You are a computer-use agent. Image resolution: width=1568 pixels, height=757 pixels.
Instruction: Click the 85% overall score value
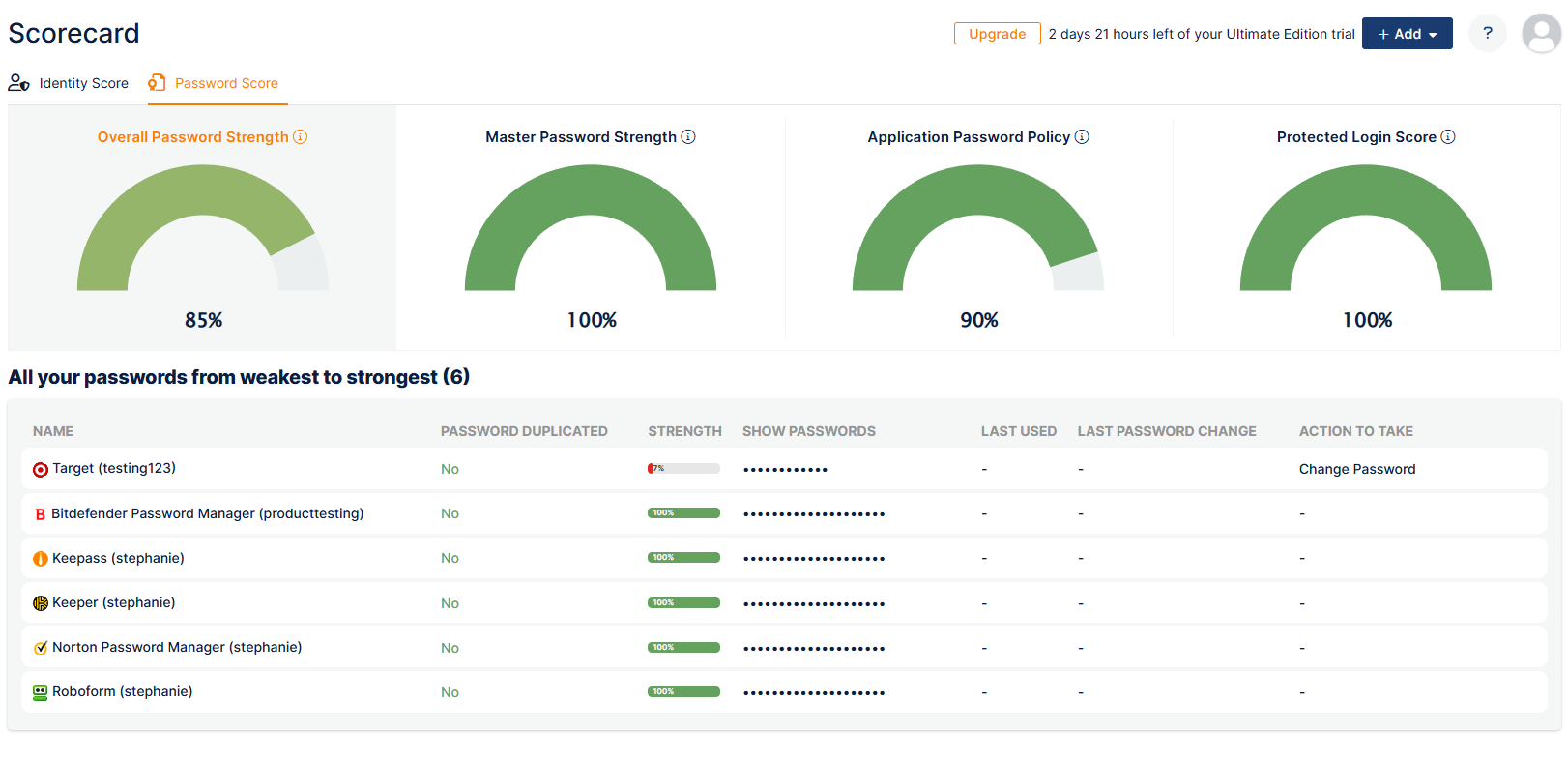point(204,320)
